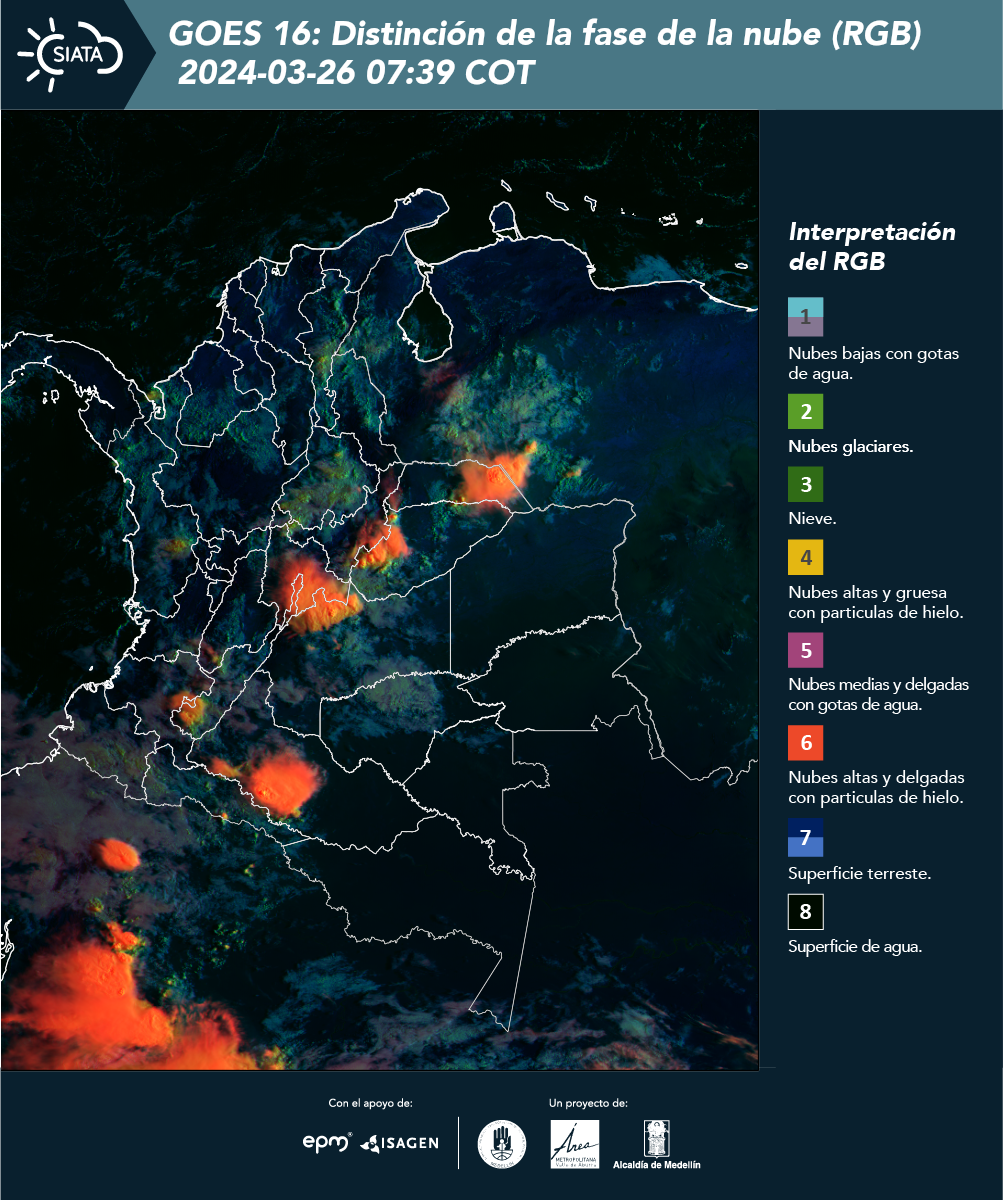1003x1200 pixels.
Task: Select the blue swatch numbered 7
Action: coord(805,837)
